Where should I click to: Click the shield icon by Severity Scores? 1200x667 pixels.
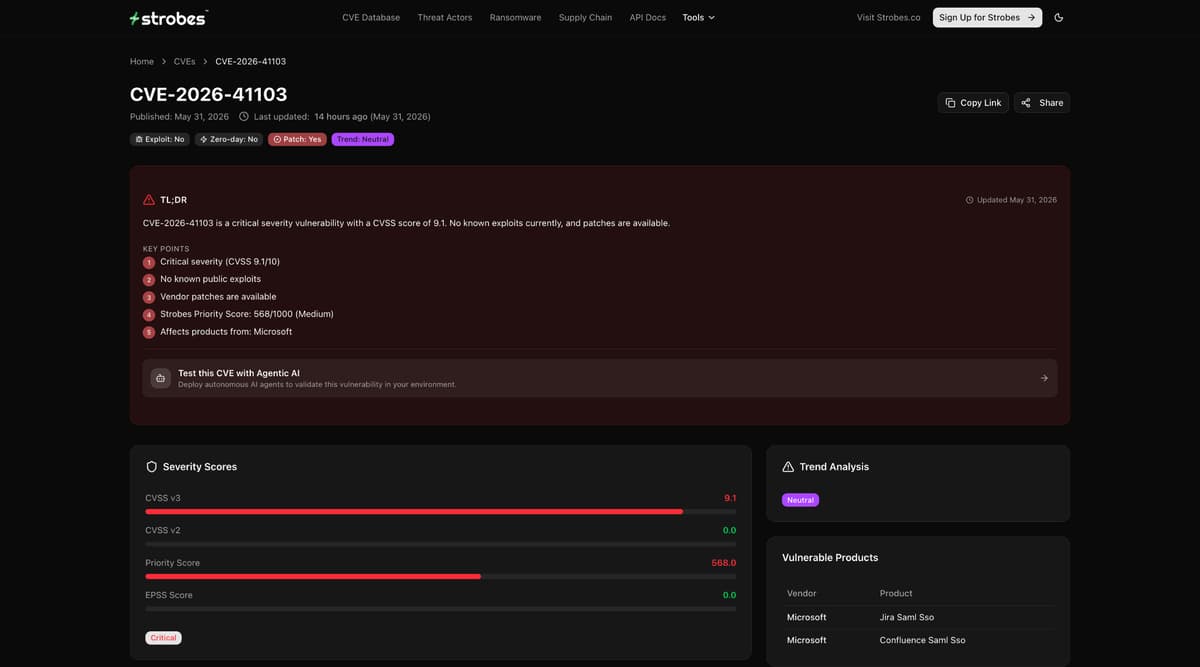pos(152,467)
